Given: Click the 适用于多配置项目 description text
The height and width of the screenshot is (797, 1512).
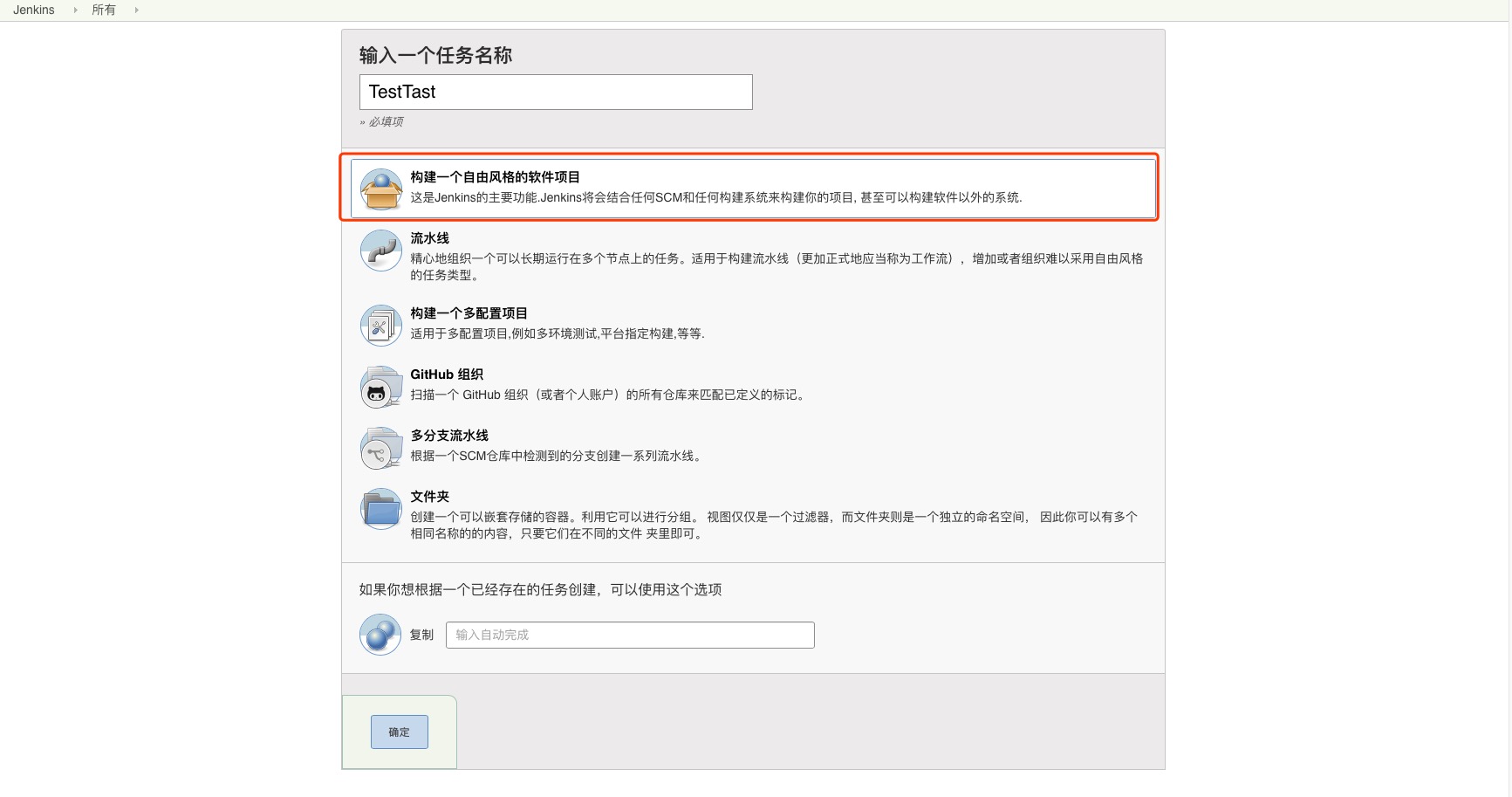Looking at the screenshot, I should click(558, 333).
